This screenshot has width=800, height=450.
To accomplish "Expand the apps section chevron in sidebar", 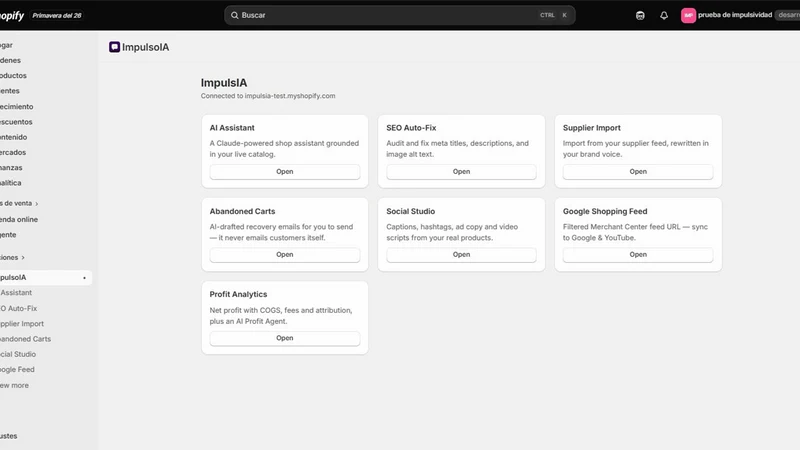I will 23,258.
